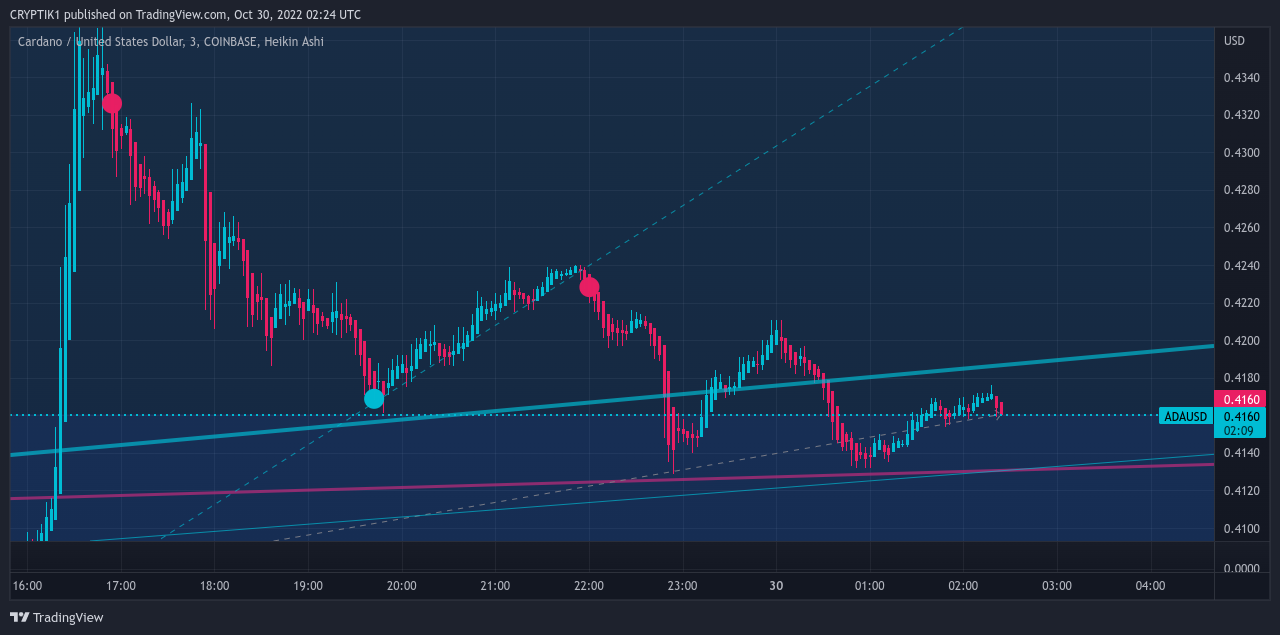Click the 0.4280 price axis label
This screenshot has width=1280, height=635.
click(x=1241, y=190)
